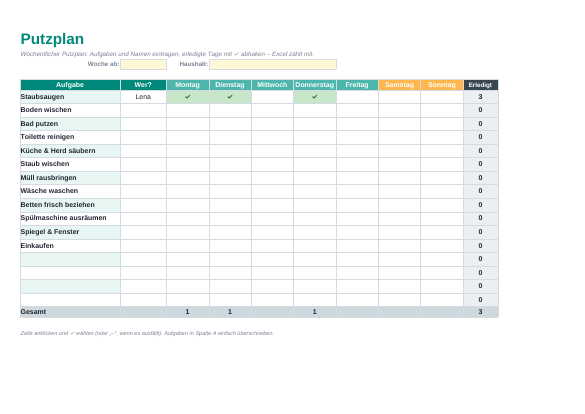Select the Wäsche waschen task cell
The height and width of the screenshot is (414, 585).
tap(70, 191)
